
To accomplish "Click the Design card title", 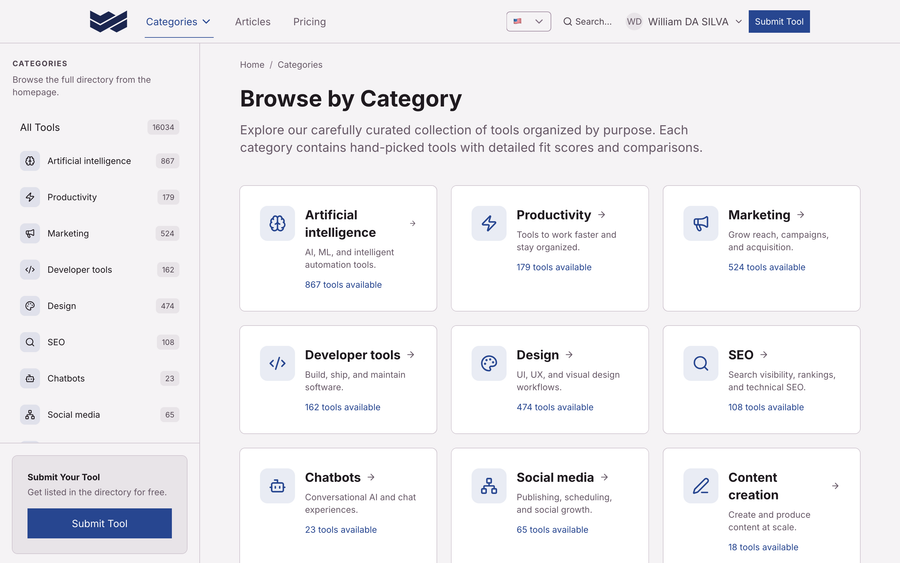I will [538, 355].
